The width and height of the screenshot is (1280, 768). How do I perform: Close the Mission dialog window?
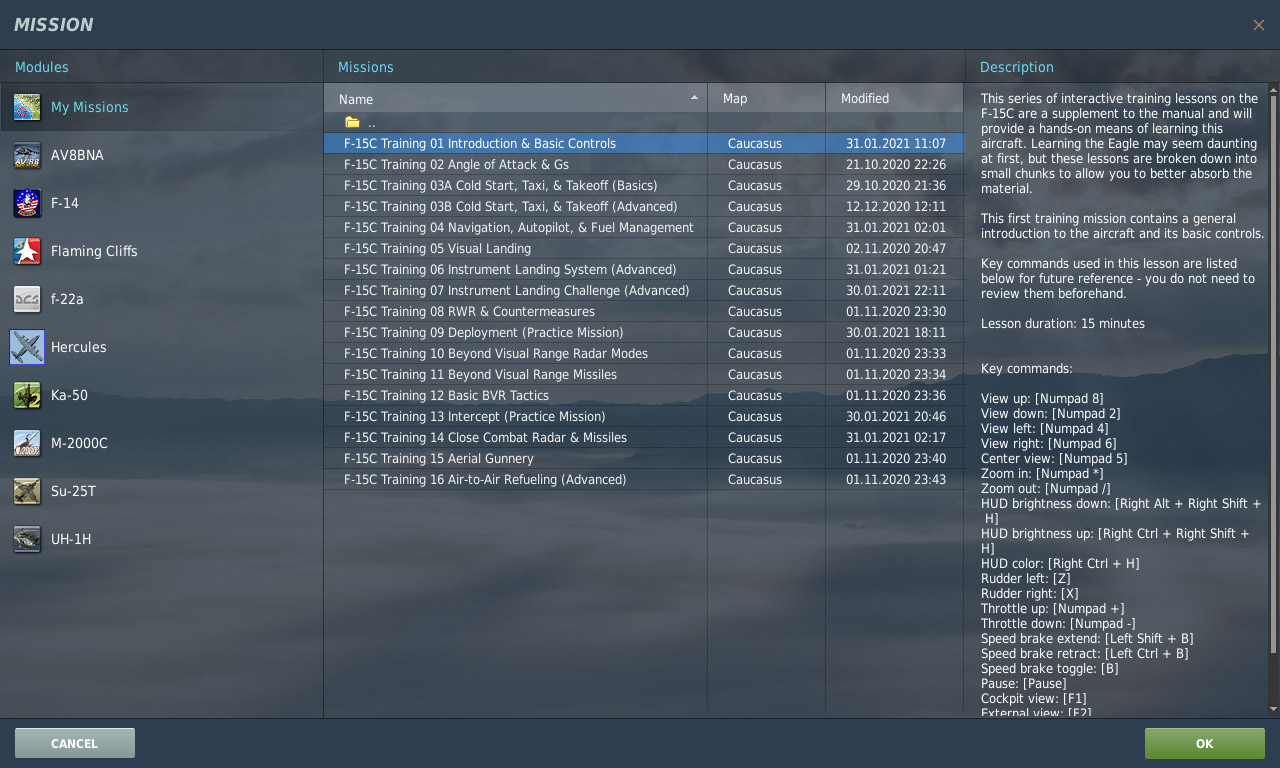[x=1258, y=25]
